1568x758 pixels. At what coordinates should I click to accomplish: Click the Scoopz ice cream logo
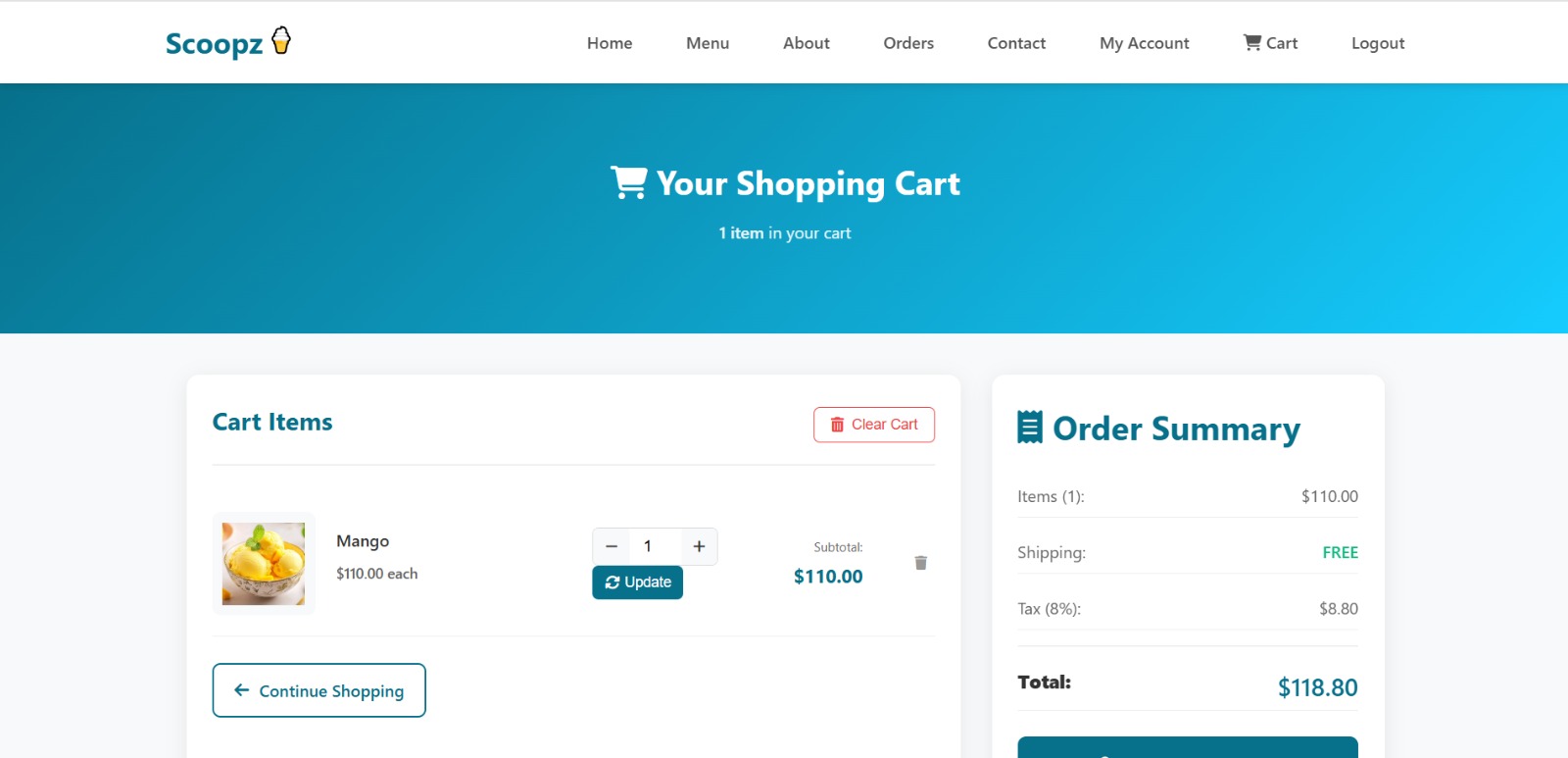click(228, 43)
